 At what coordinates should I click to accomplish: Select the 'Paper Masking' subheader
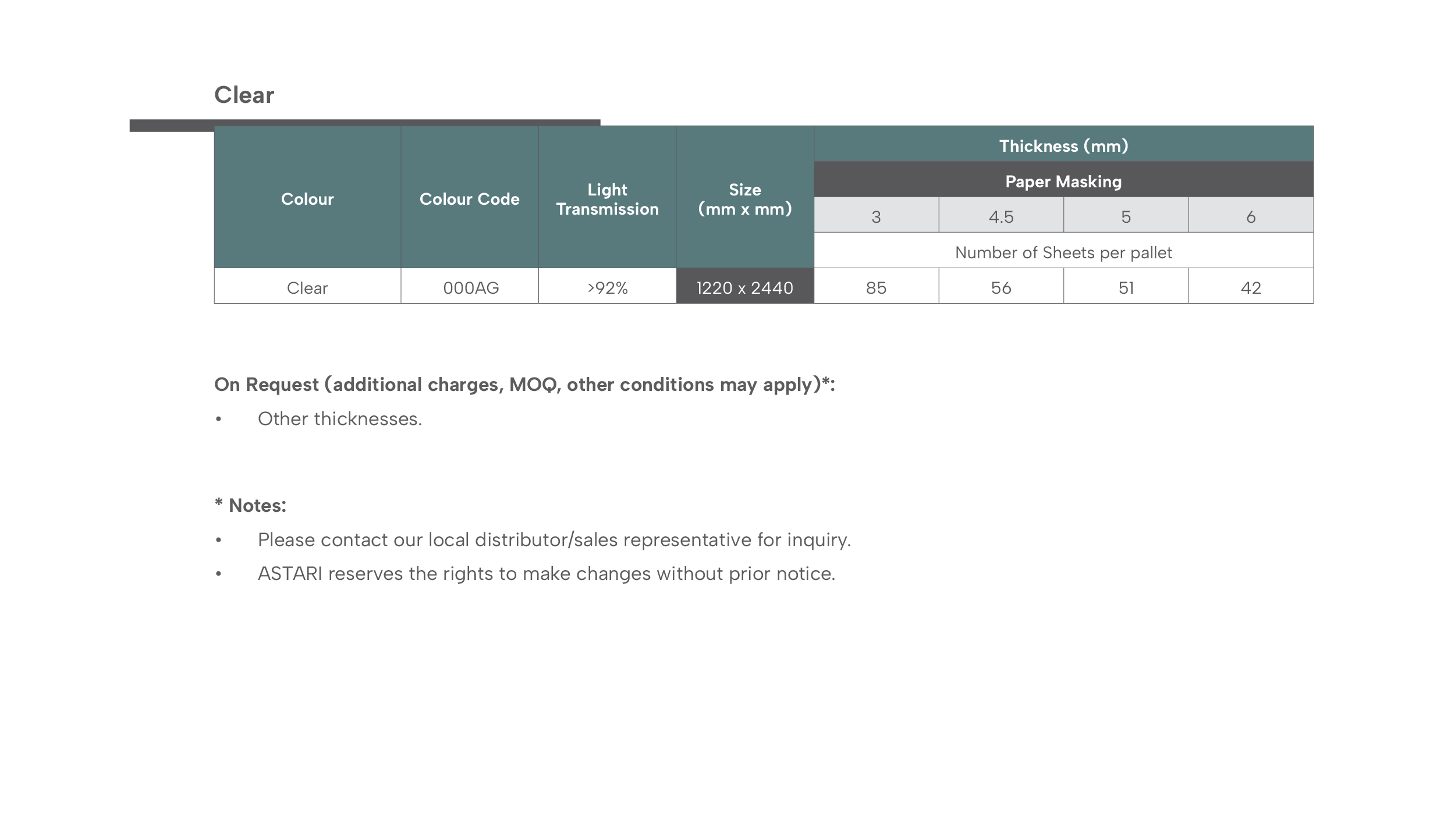tap(1063, 180)
